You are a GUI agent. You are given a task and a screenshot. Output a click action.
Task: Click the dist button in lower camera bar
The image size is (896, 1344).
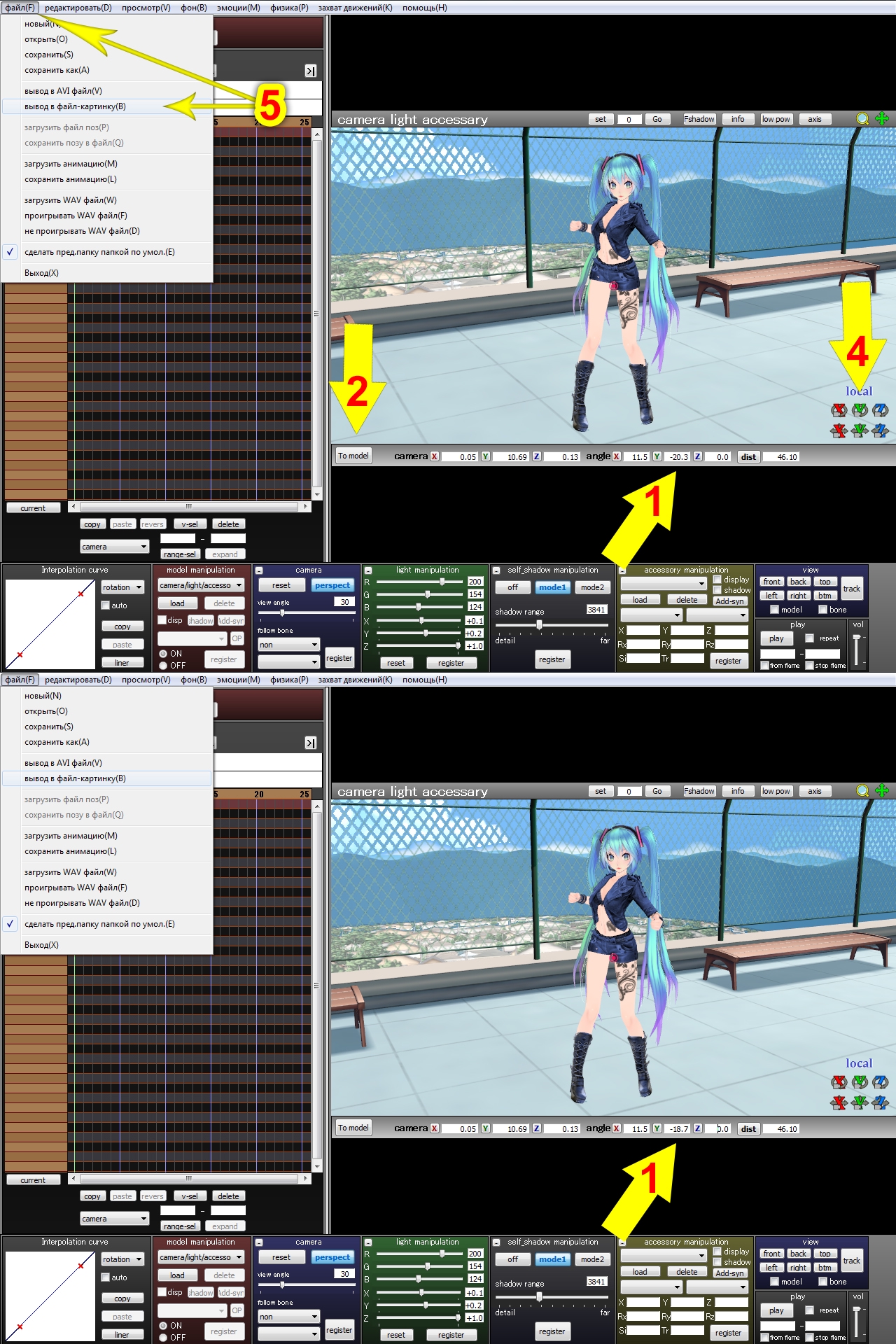click(748, 1129)
